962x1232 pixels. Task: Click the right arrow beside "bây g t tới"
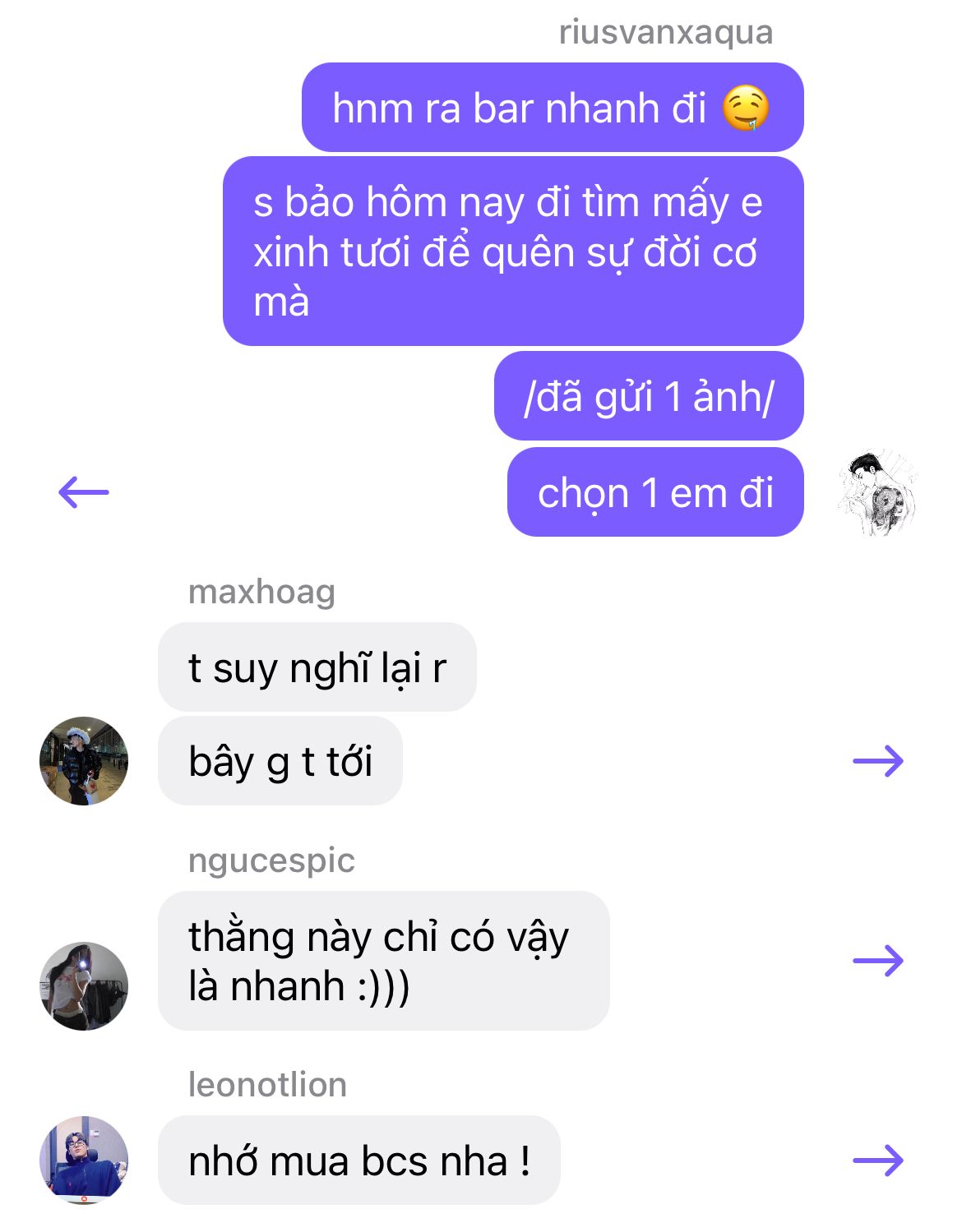click(x=878, y=761)
